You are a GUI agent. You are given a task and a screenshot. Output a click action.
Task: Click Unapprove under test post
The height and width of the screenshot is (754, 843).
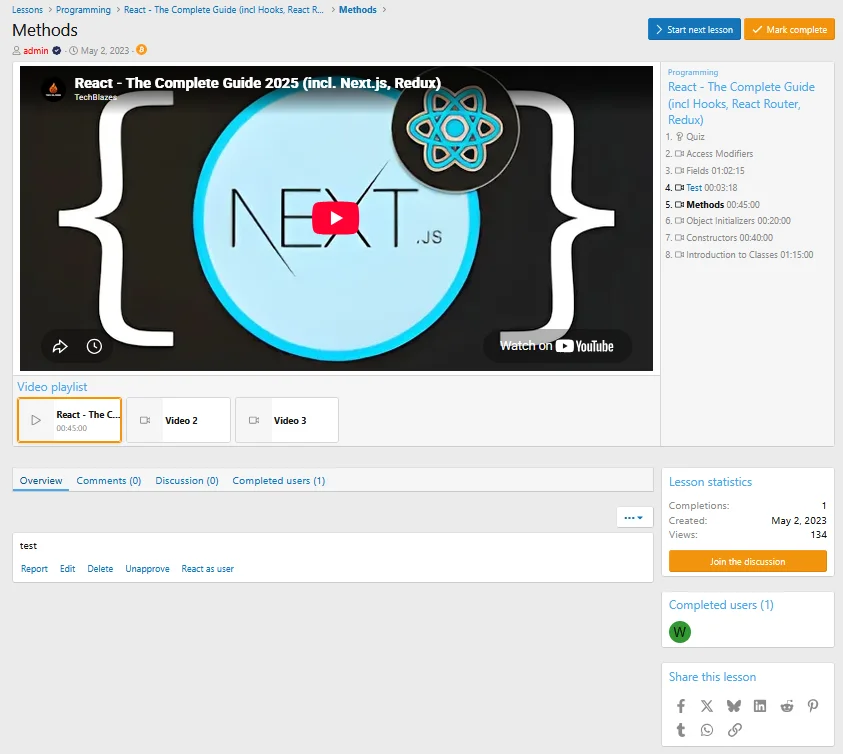pyautogui.click(x=147, y=568)
